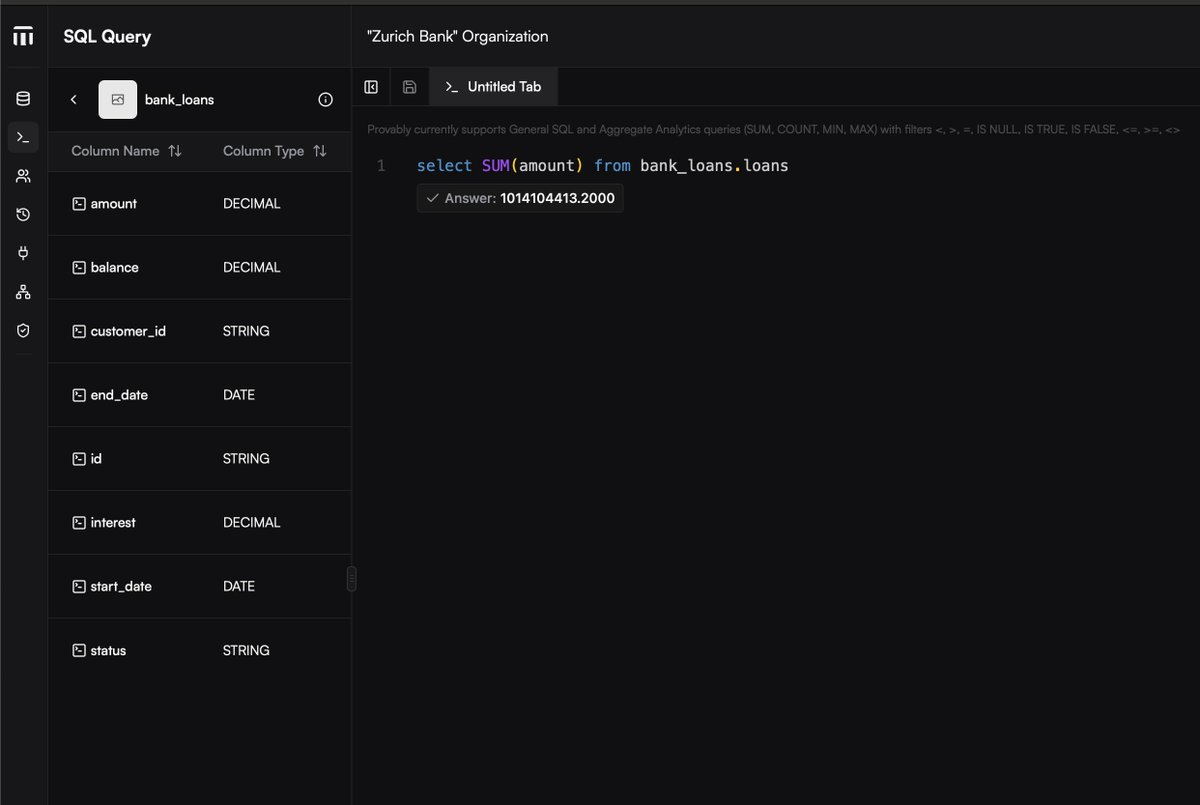Click the "Zurich Bank" Organization title
Screen dimensions: 1200x805
point(458,36)
